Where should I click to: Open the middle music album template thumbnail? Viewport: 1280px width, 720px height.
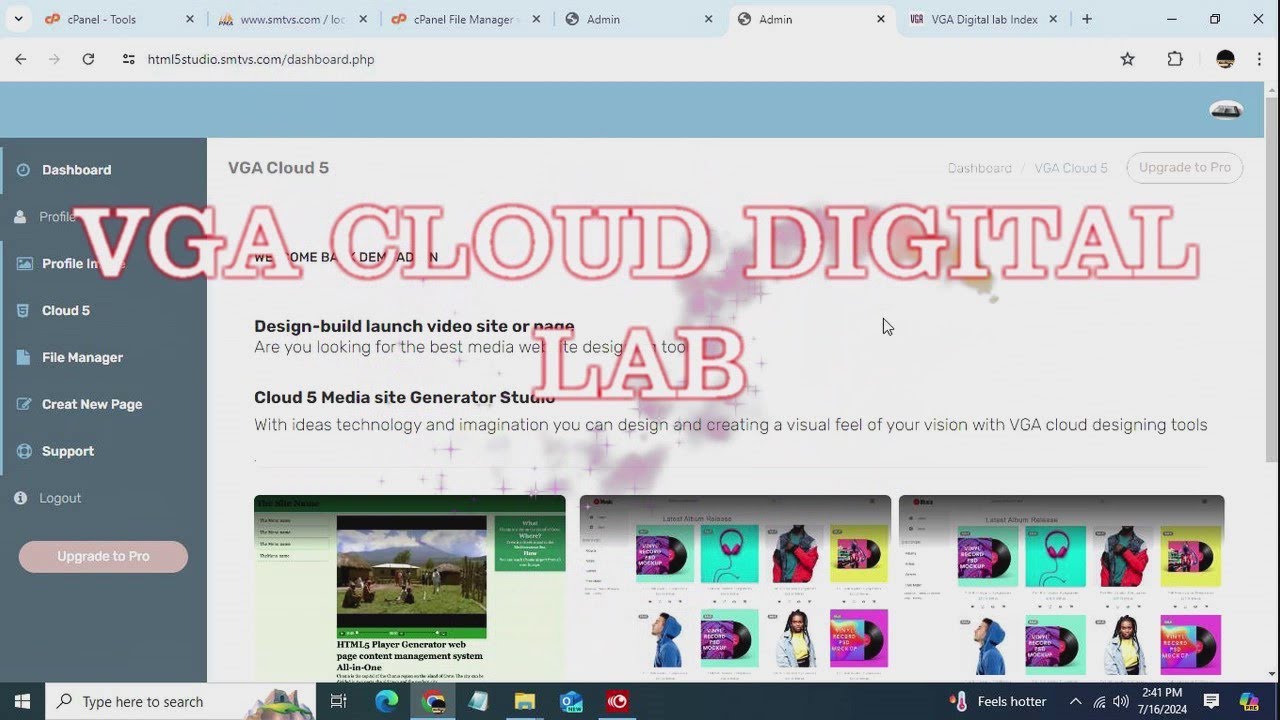tap(735, 589)
